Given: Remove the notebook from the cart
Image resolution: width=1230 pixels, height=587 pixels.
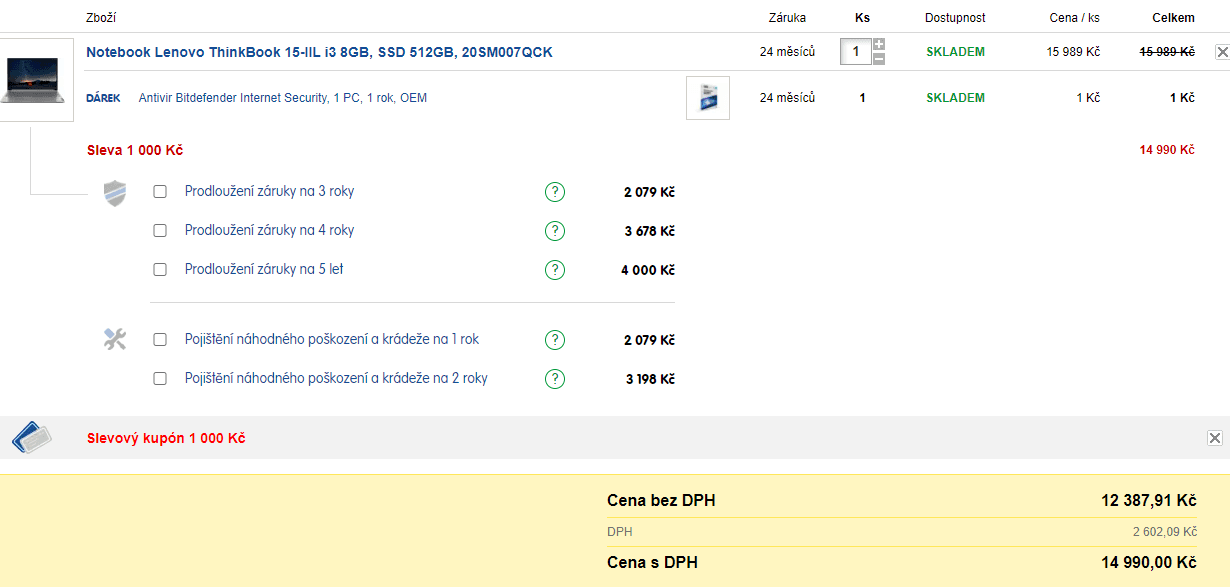Looking at the screenshot, I should (x=1222, y=52).
